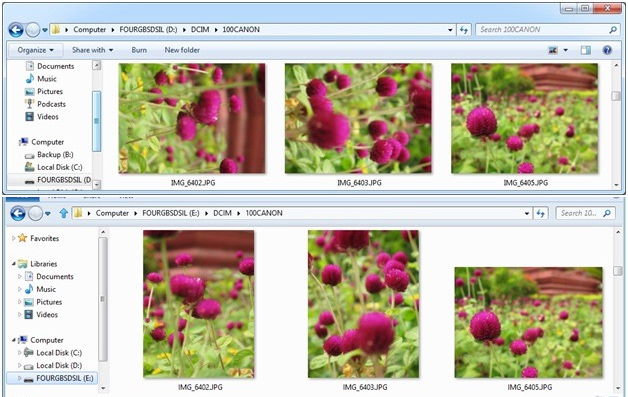The image size is (628, 397).
Task: Select DCIM breadcrumb in bottom window
Action: [223, 213]
